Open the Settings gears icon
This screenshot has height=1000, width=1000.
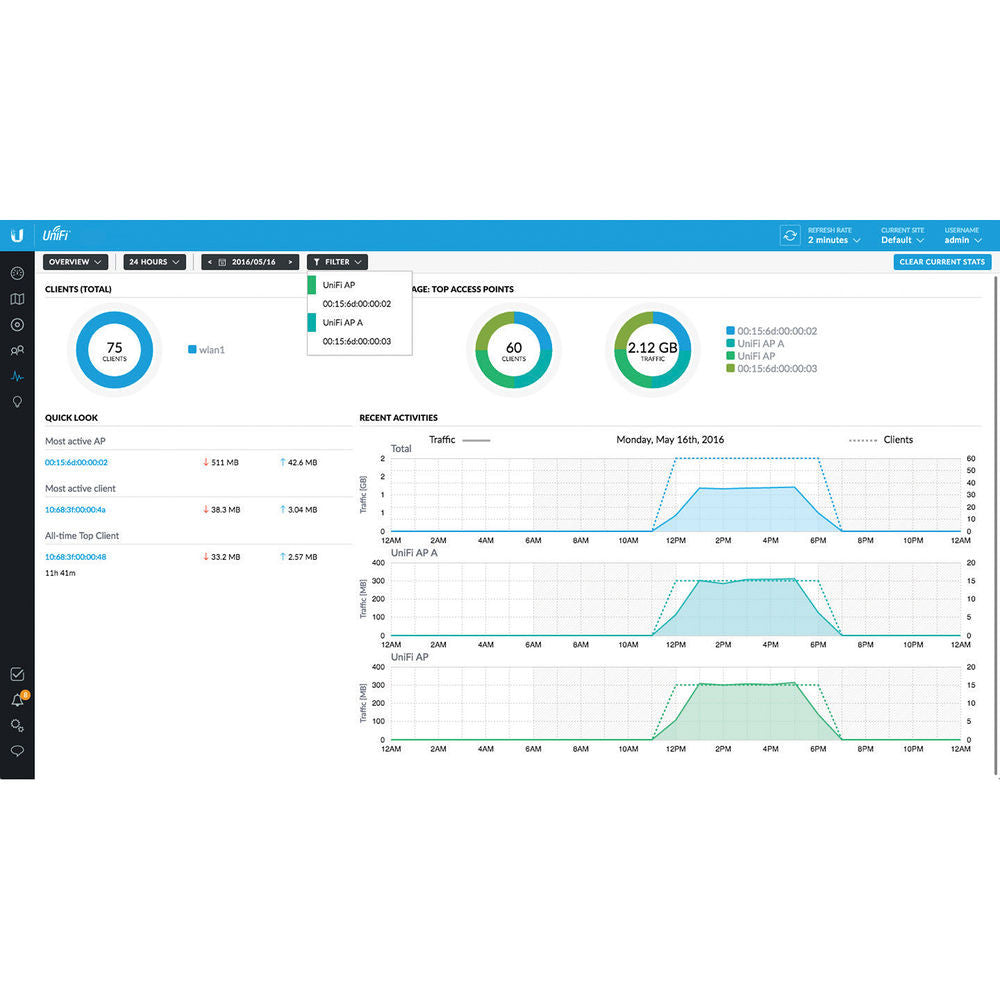coord(17,725)
